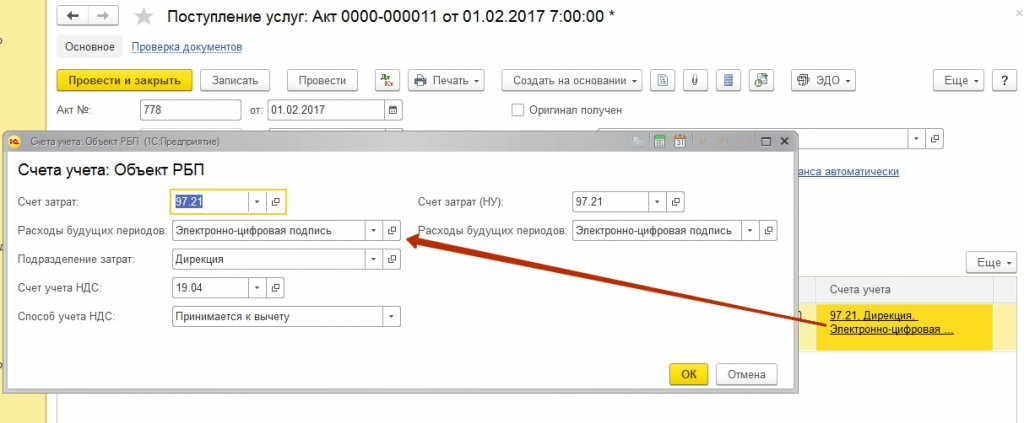Open calendar picker next to act date

pos(394,110)
